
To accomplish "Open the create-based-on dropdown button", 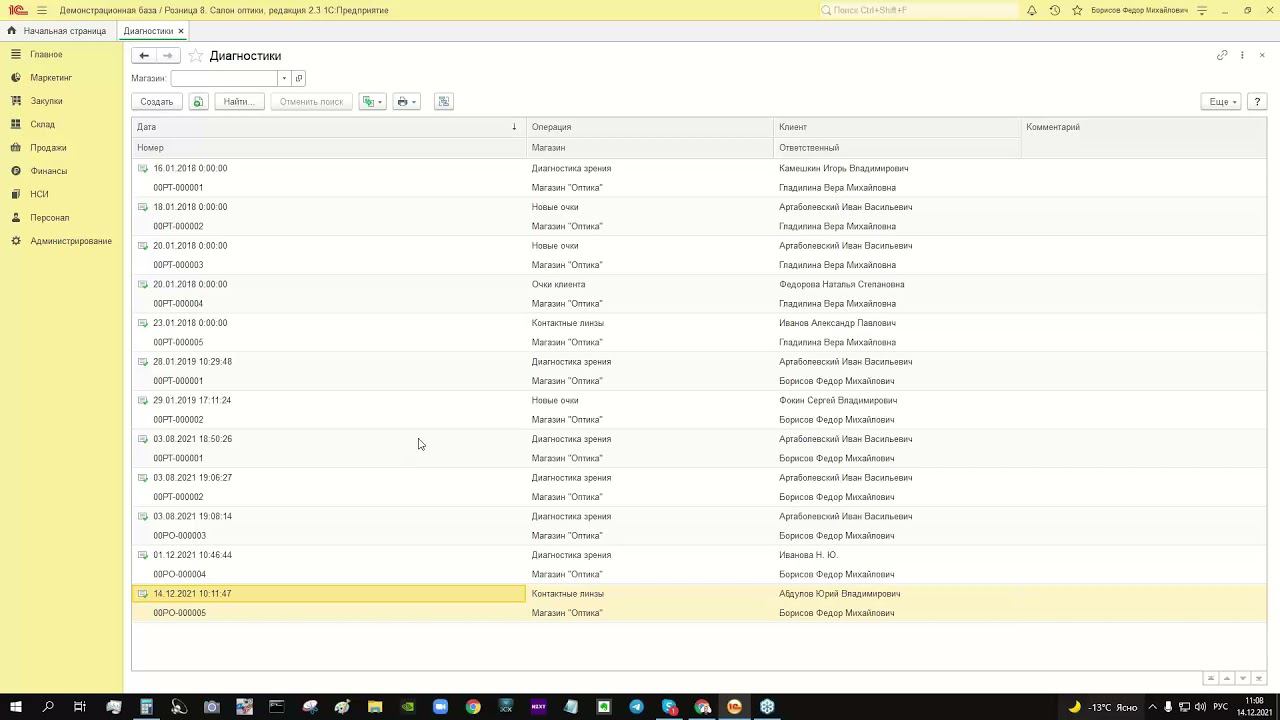I will point(372,102).
